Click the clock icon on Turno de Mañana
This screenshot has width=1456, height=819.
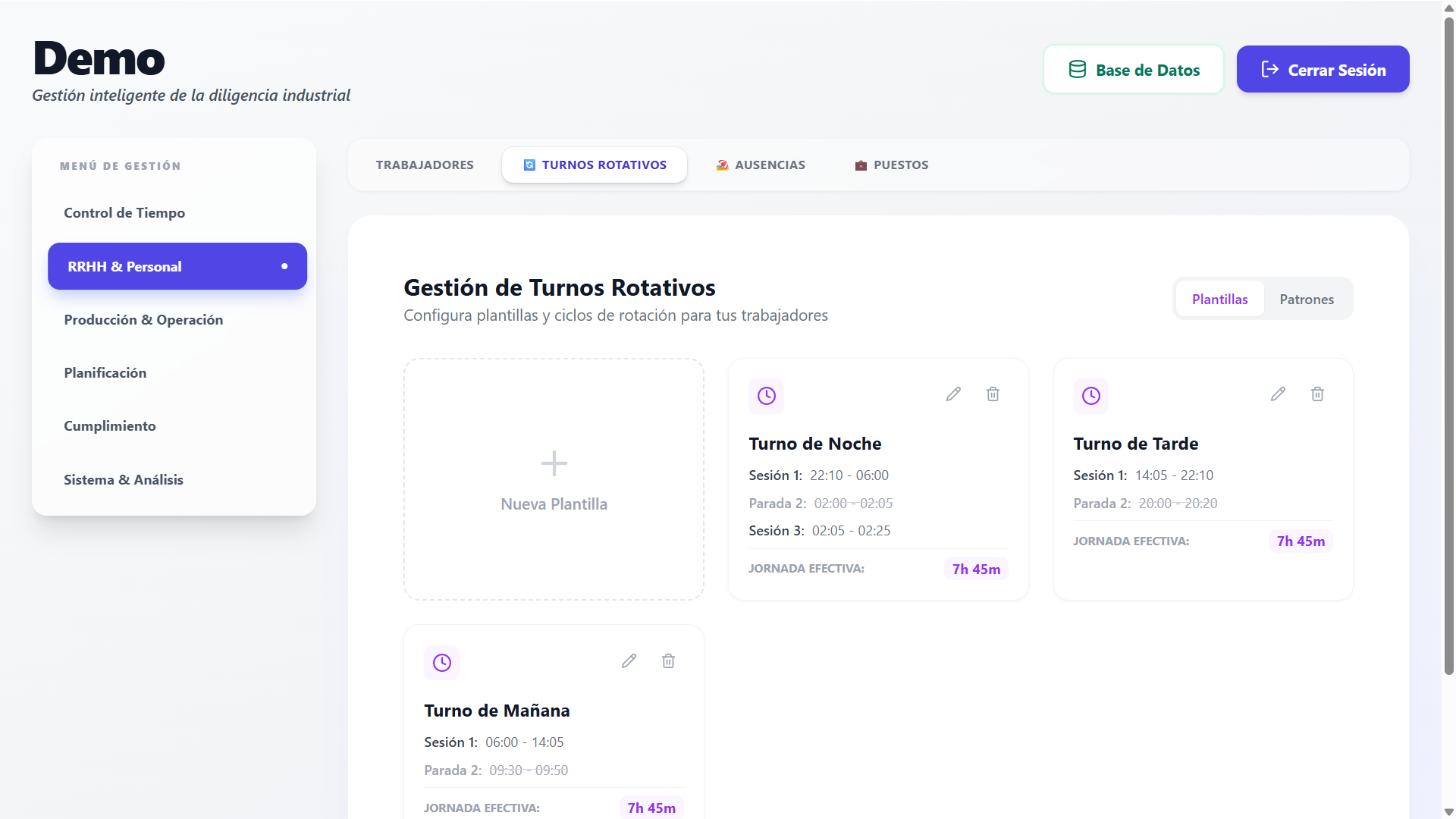441,662
